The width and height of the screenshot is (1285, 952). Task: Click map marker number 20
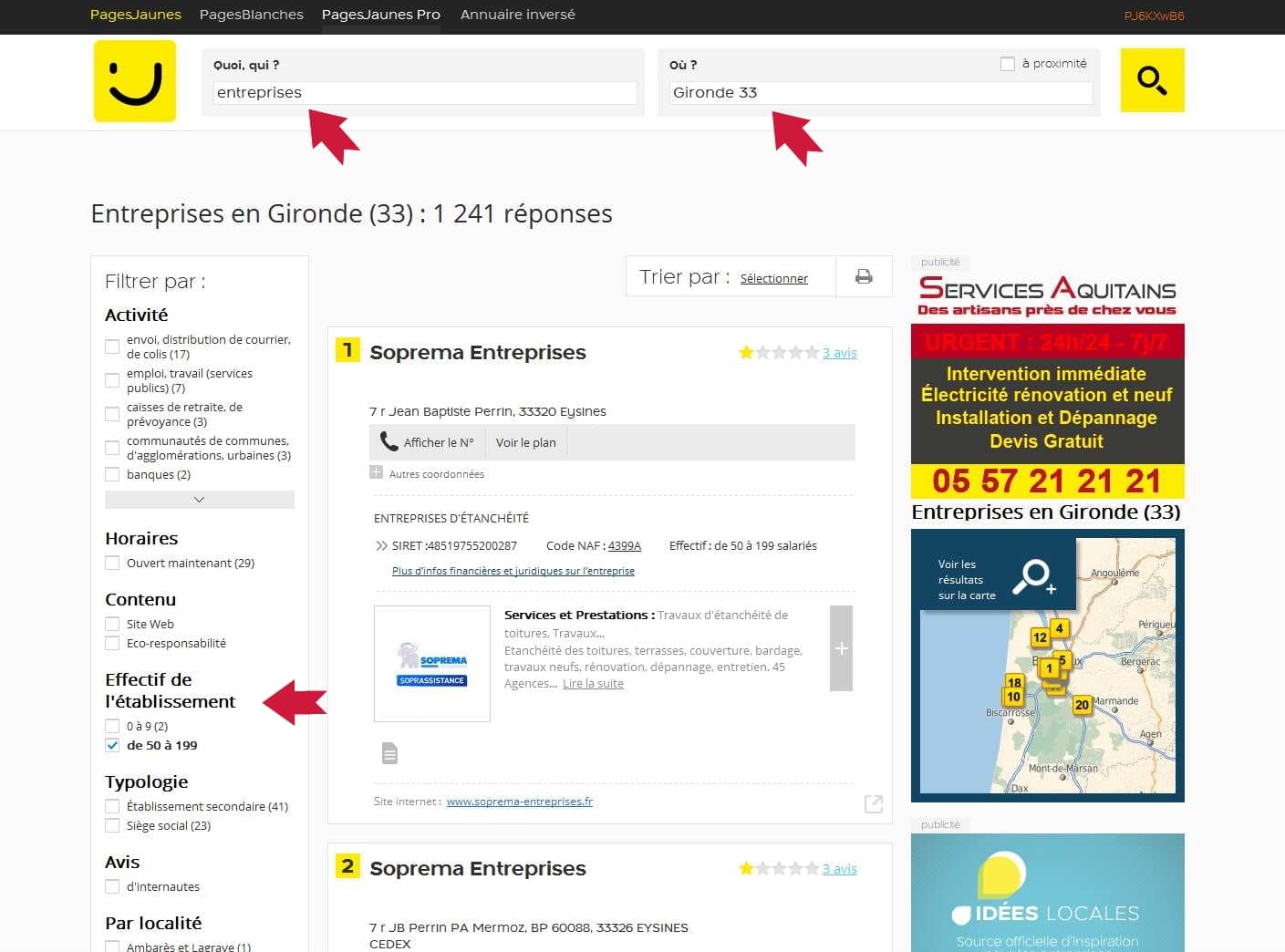coord(1082,705)
